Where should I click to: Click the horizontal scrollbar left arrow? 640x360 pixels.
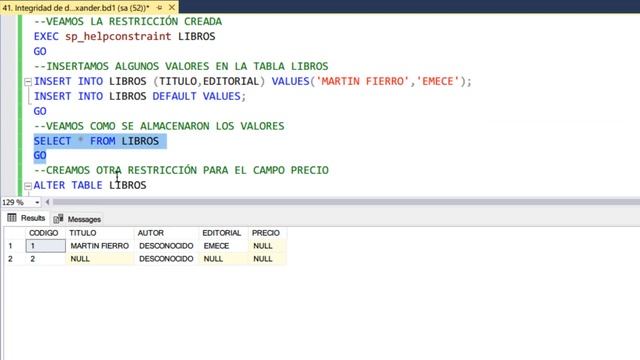(x=47, y=202)
